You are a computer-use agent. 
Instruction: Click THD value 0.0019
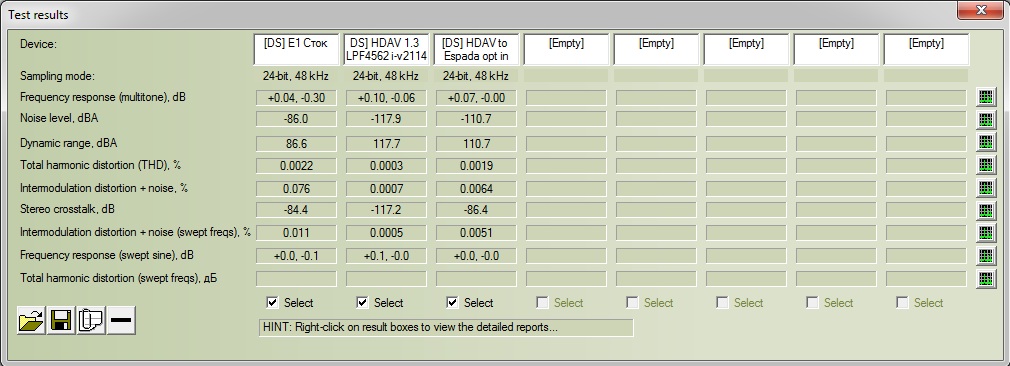coord(476,166)
